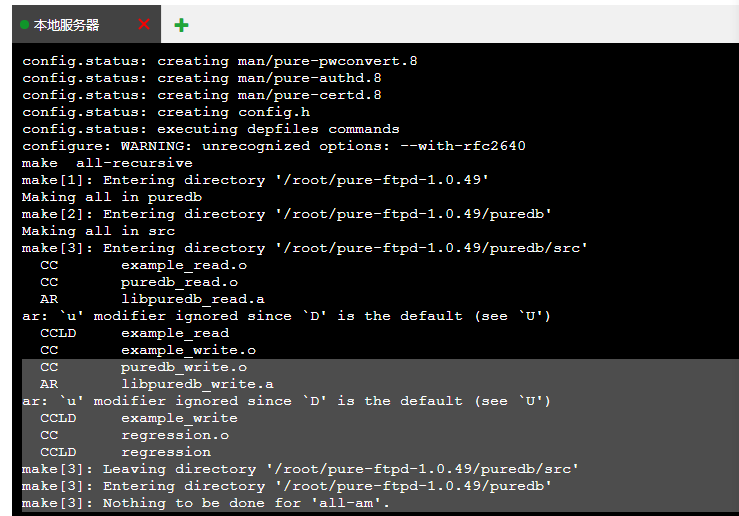
Task: Click the 'CC example_read.o' line
Action: point(143,265)
